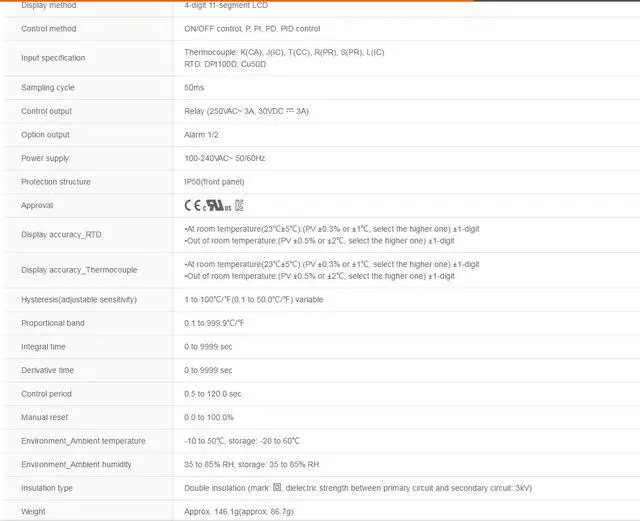The image size is (640, 521).
Task: Click the Integral time value text
Action: point(208,347)
